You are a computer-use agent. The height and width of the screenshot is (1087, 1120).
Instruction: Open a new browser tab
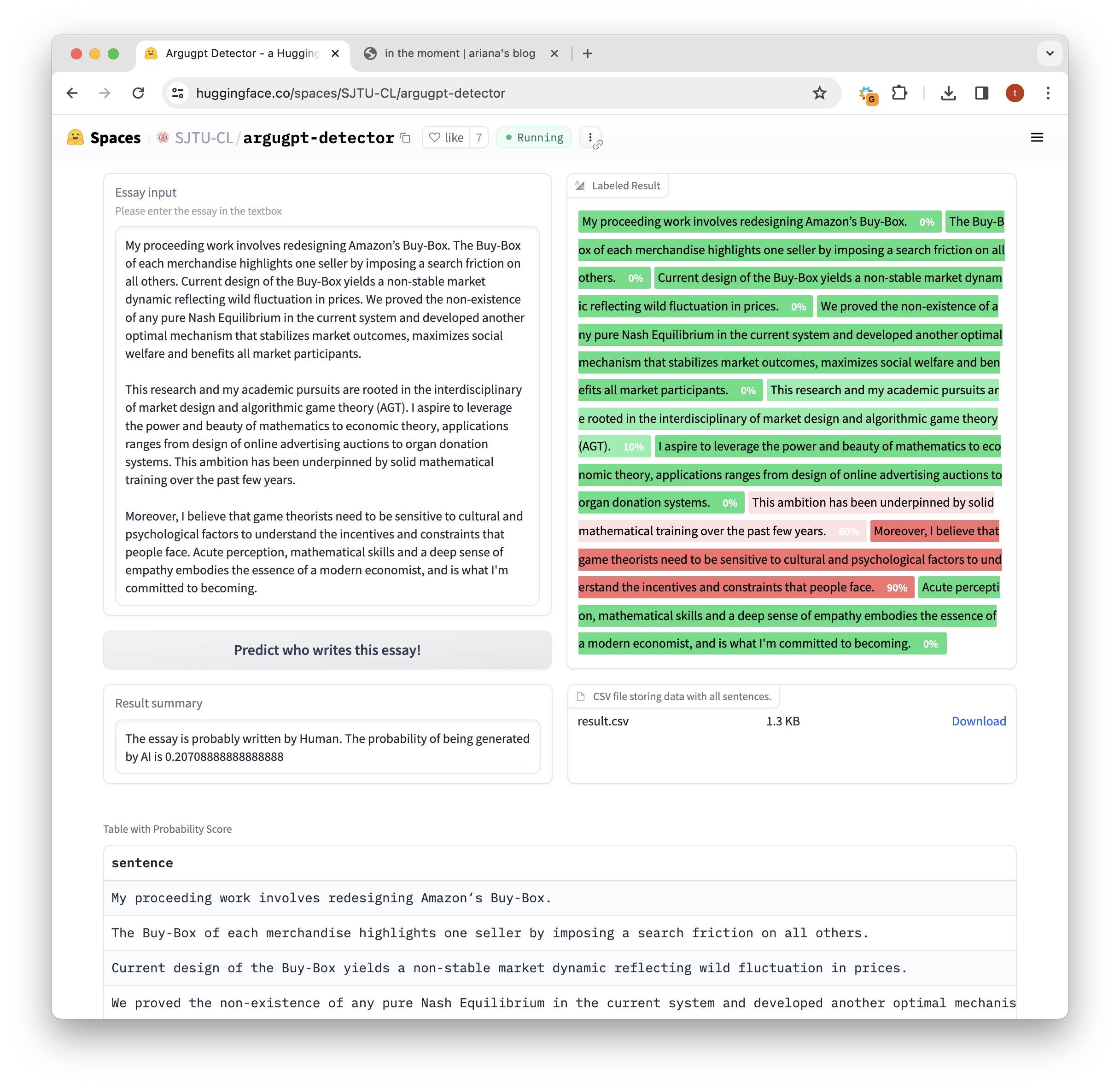(588, 53)
